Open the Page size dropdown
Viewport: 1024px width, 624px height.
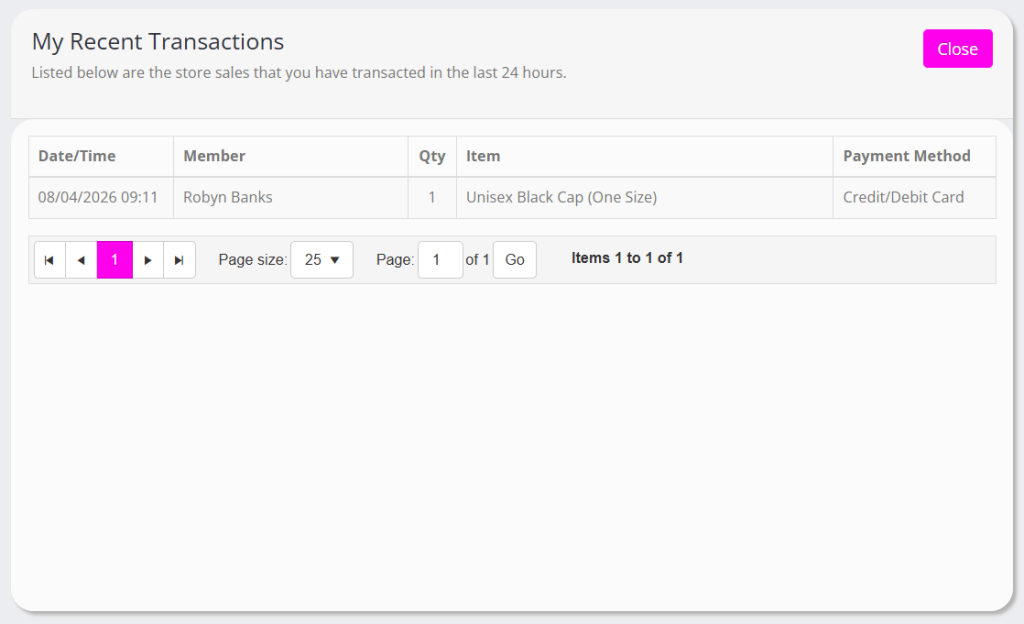321,260
